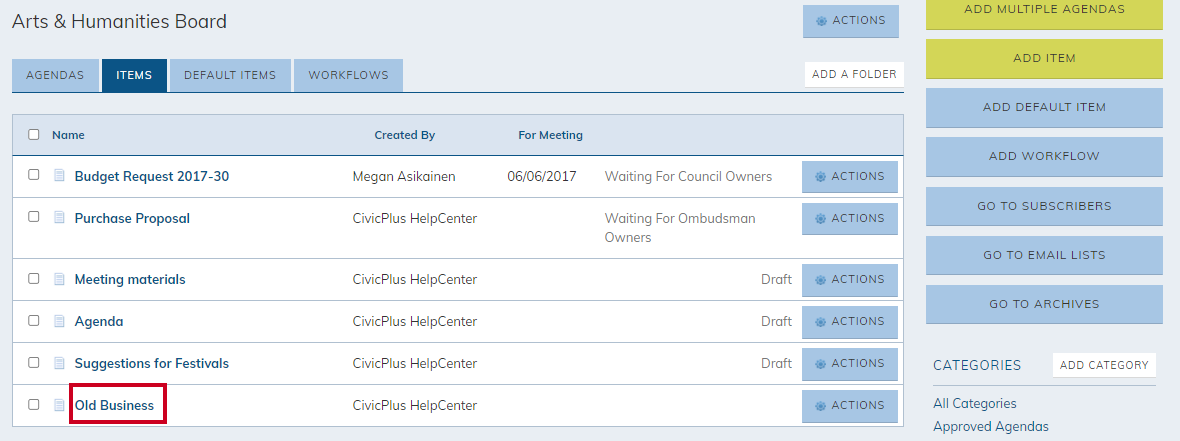Open Actions menu for Budget Request 2017-30

pos(850,177)
